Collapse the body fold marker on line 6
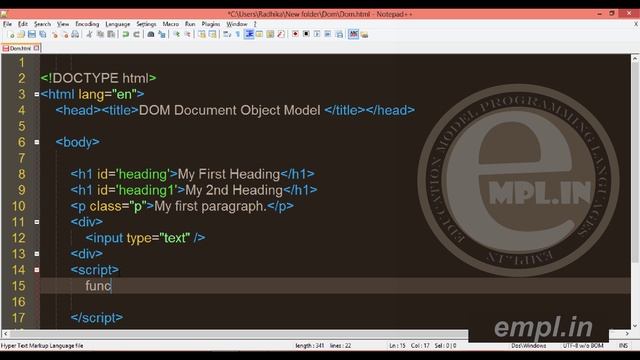640x360 pixels. pos(37,142)
